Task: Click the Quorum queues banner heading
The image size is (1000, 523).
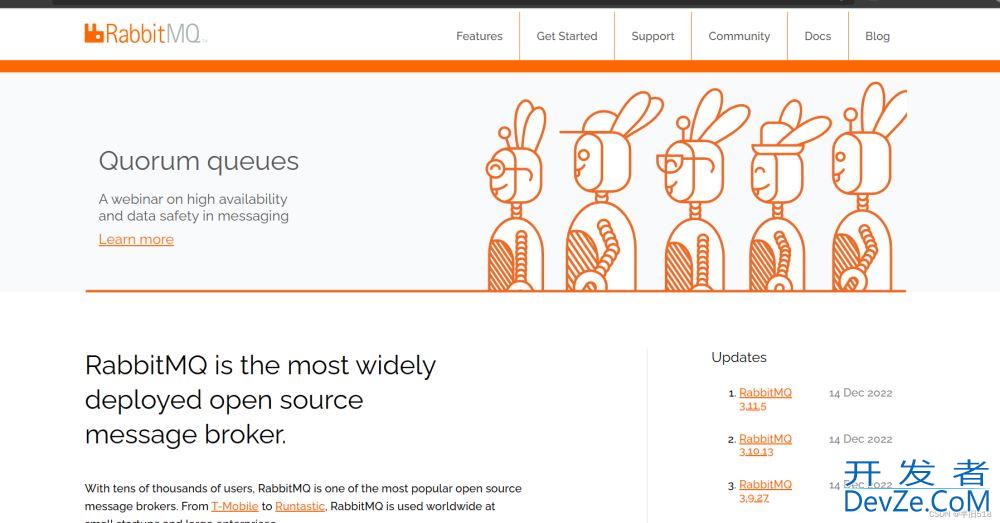Action: (x=198, y=161)
